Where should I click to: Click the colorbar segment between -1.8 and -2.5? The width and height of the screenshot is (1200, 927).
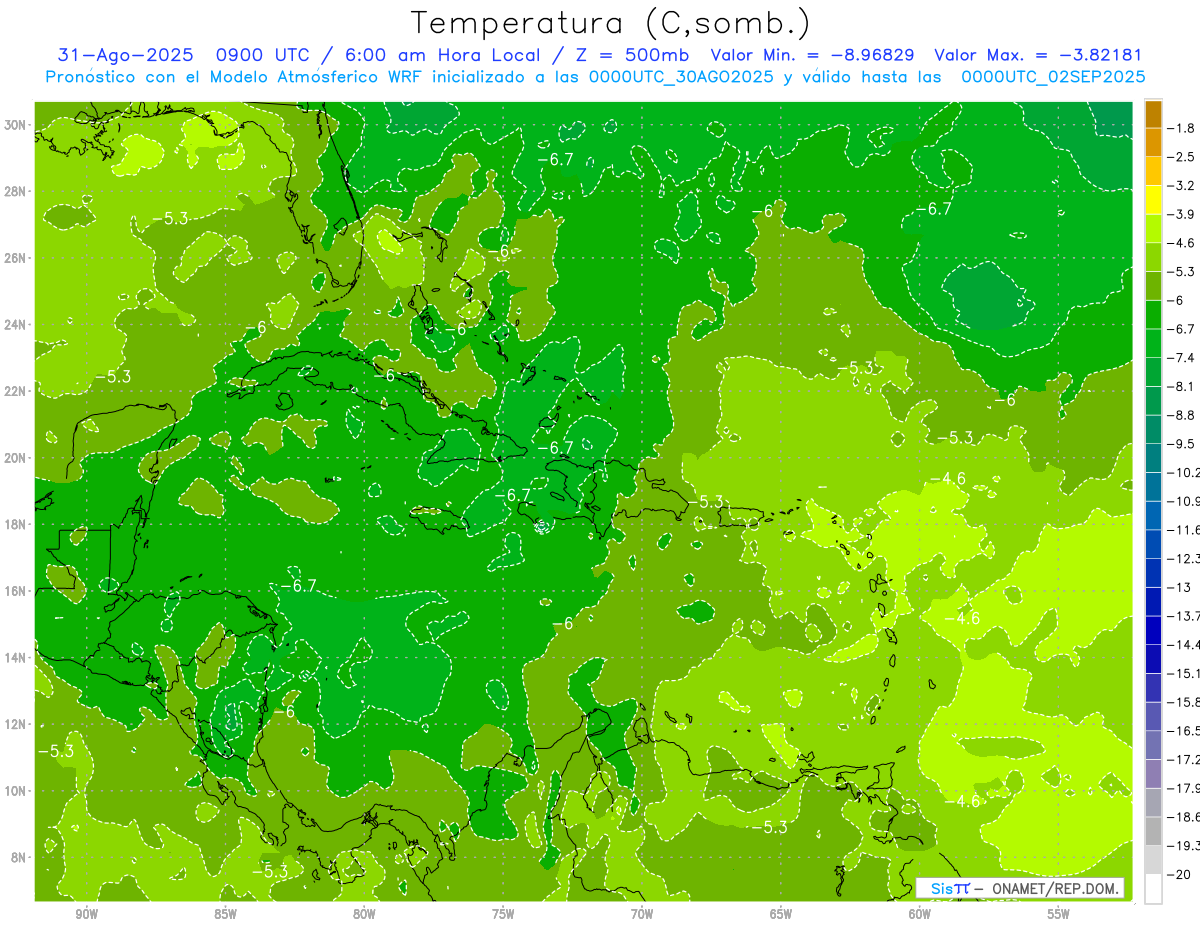click(x=1153, y=143)
